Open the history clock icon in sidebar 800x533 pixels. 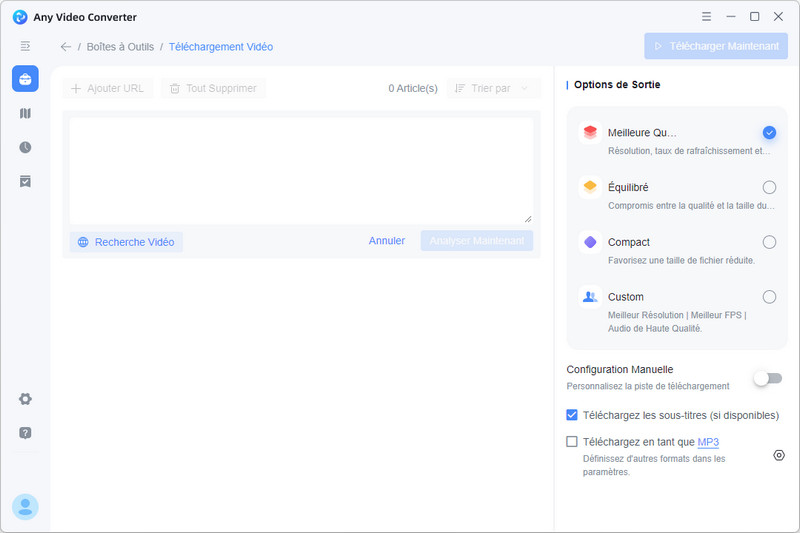tap(25, 147)
